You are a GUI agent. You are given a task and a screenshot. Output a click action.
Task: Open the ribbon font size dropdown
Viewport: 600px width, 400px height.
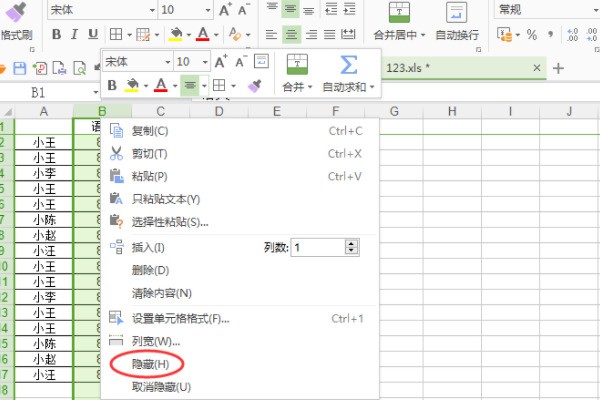(208, 10)
